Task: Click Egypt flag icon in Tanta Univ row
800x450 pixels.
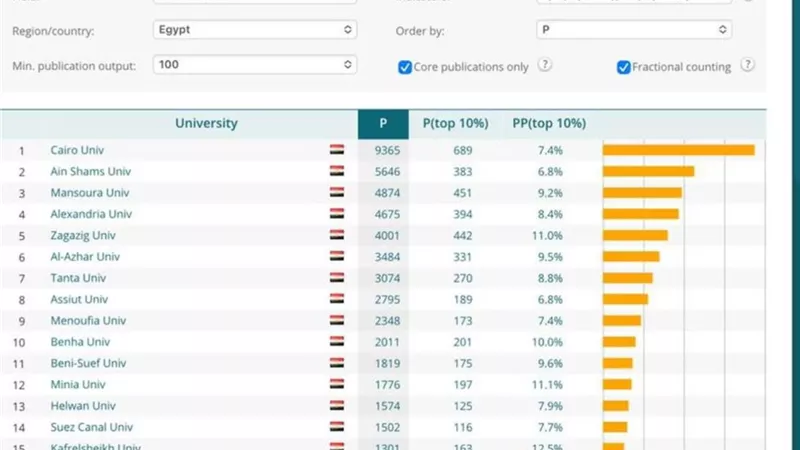Action: [337, 278]
